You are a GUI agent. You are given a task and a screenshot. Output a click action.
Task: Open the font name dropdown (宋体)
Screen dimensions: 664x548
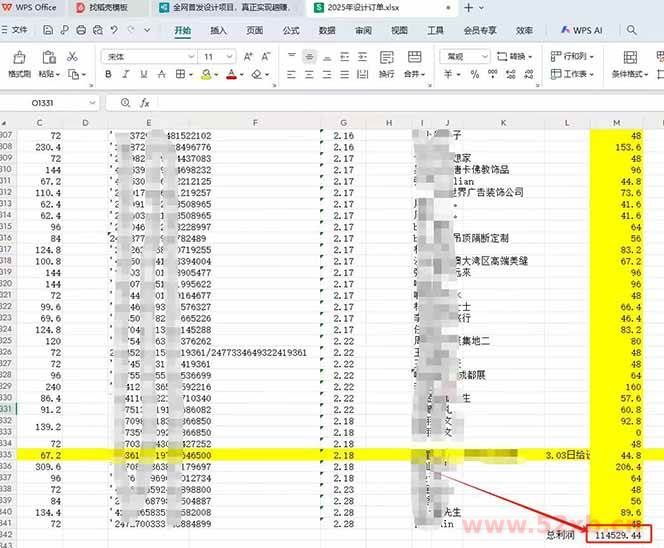150,57
